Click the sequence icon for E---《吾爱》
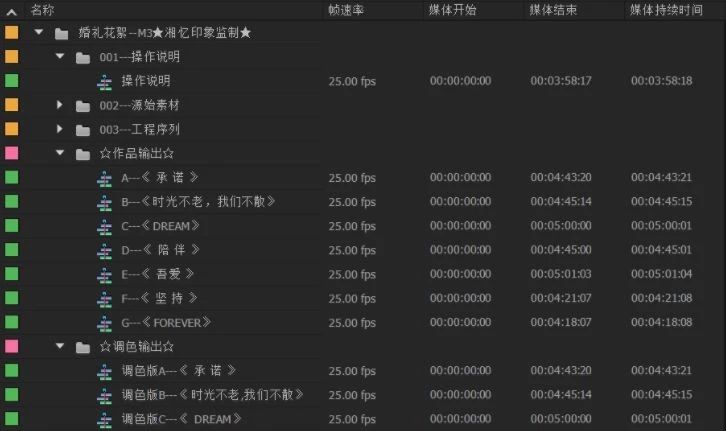 pyautogui.click(x=105, y=275)
